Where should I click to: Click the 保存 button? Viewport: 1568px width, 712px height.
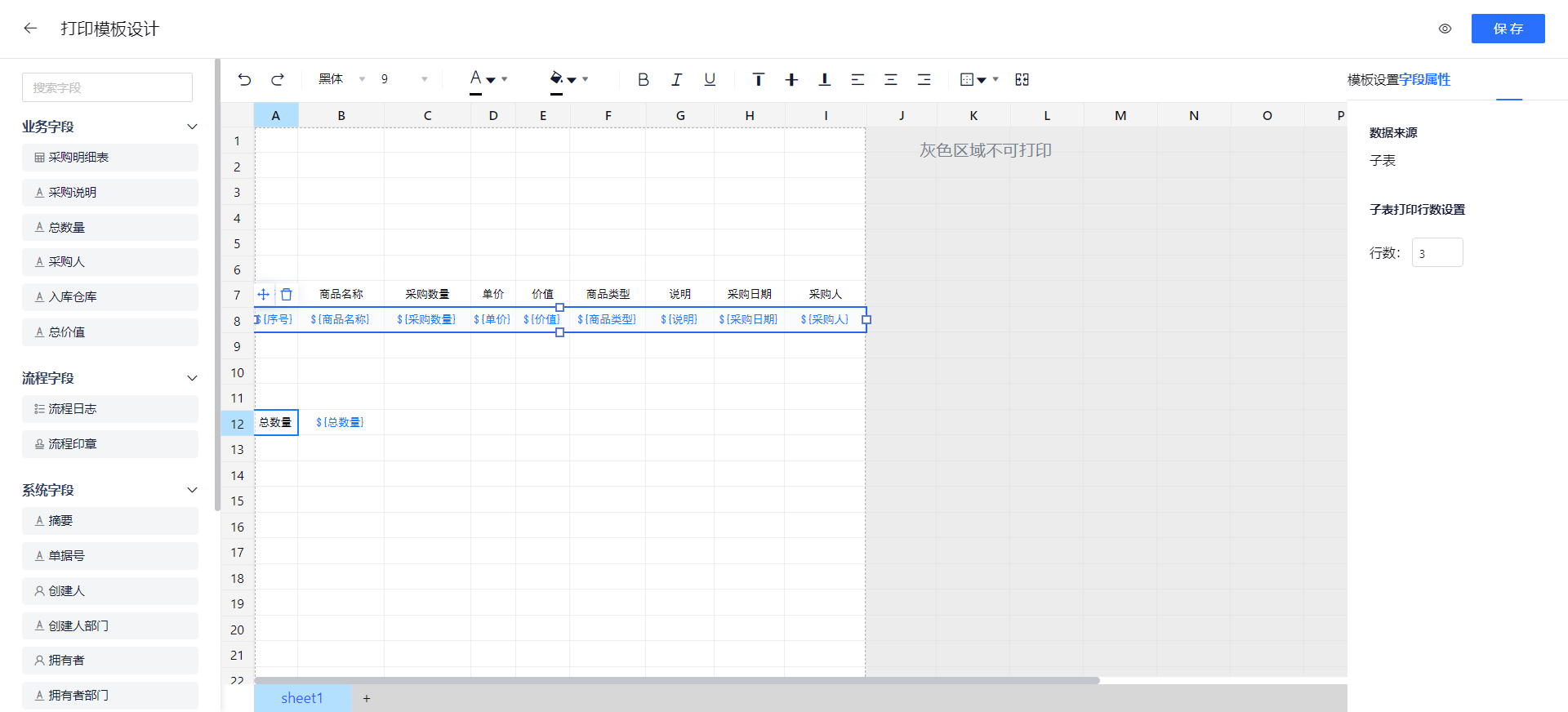[1508, 29]
